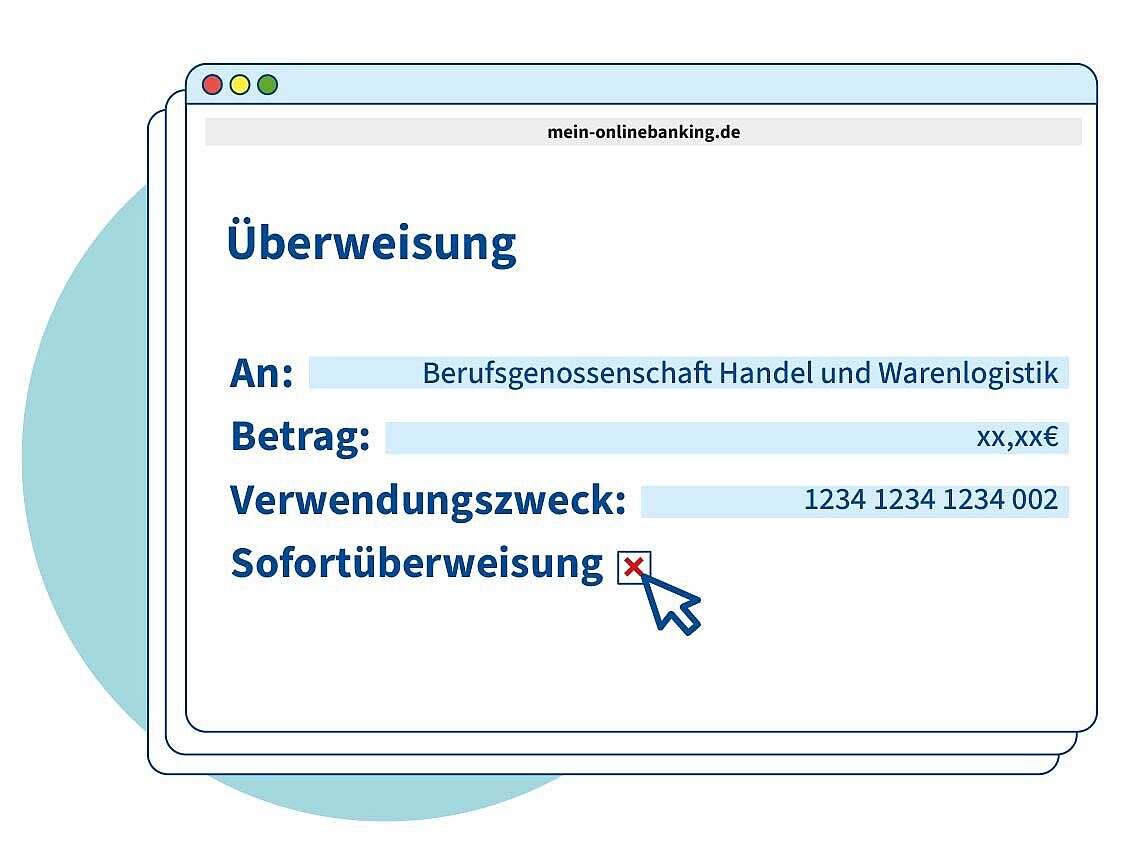
Task: Click the xx,xx€ amount text
Action: click(x=1016, y=438)
